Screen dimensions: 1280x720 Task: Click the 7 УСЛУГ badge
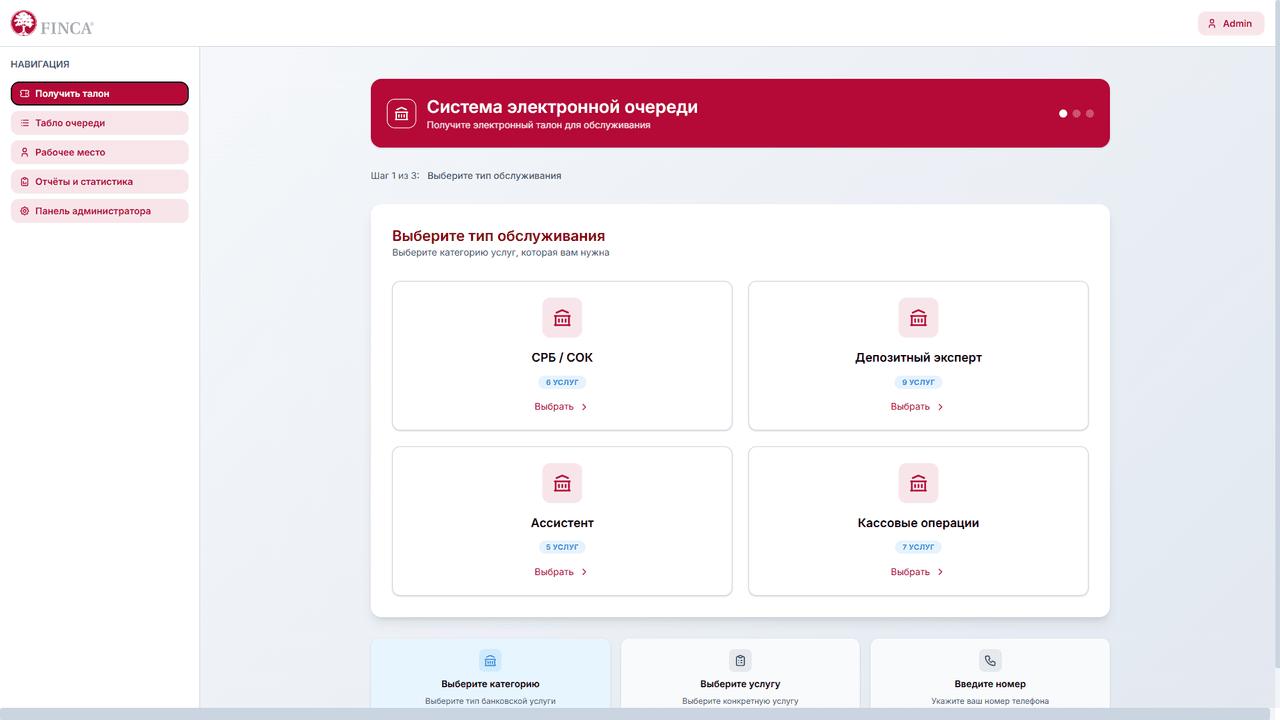click(x=918, y=547)
